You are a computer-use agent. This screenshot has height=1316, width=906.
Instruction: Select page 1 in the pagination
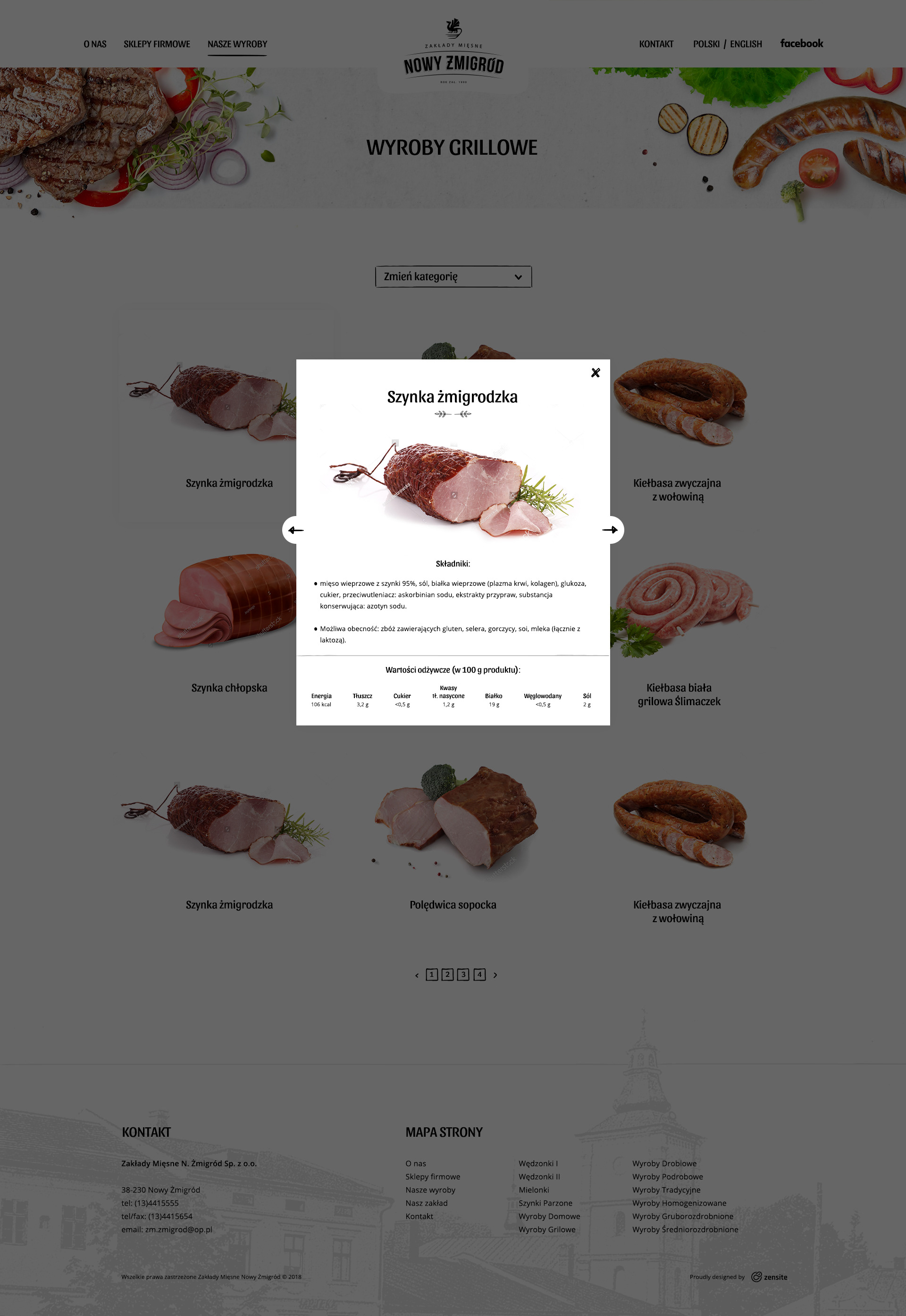pos(431,975)
